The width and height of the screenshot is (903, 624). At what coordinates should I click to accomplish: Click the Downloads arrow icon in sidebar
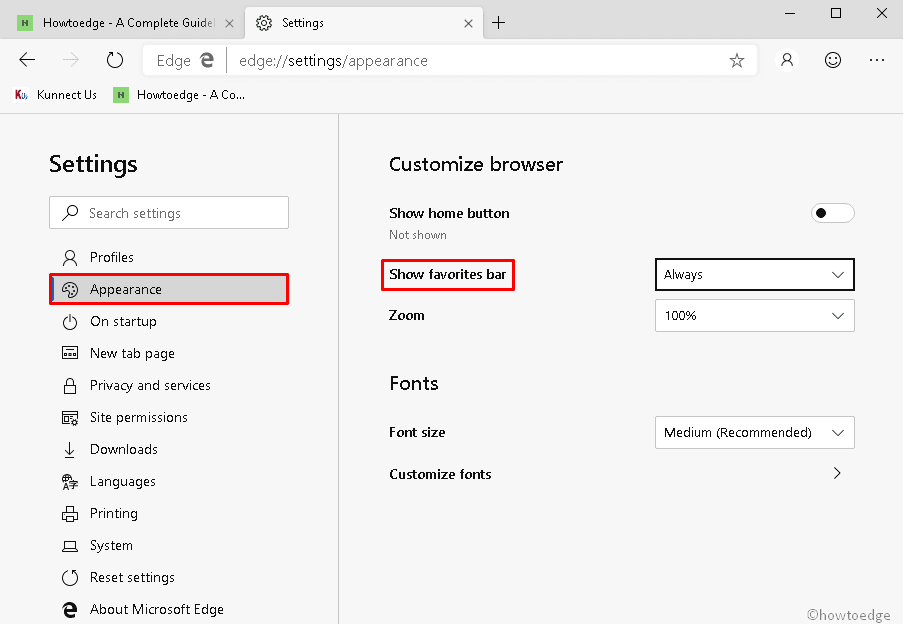[69, 449]
